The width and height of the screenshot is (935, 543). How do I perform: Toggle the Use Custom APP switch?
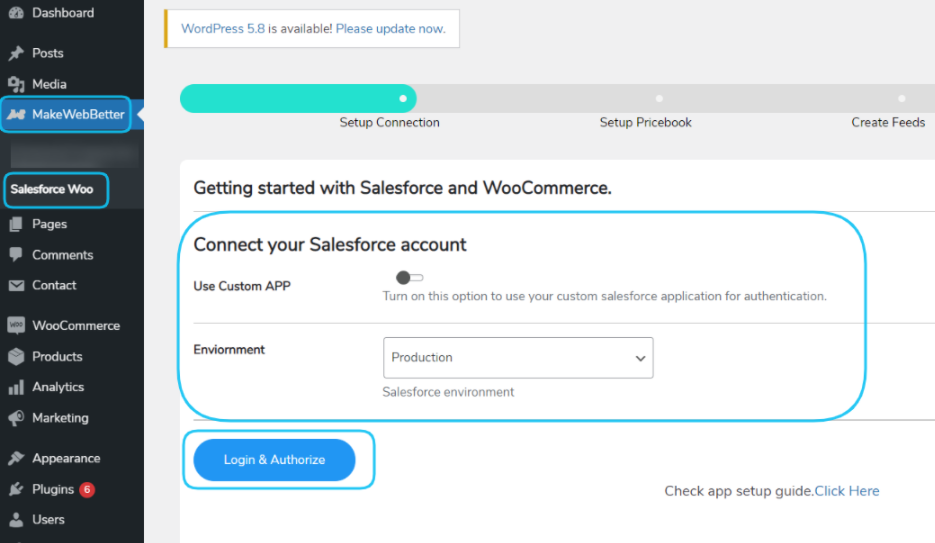tap(409, 277)
